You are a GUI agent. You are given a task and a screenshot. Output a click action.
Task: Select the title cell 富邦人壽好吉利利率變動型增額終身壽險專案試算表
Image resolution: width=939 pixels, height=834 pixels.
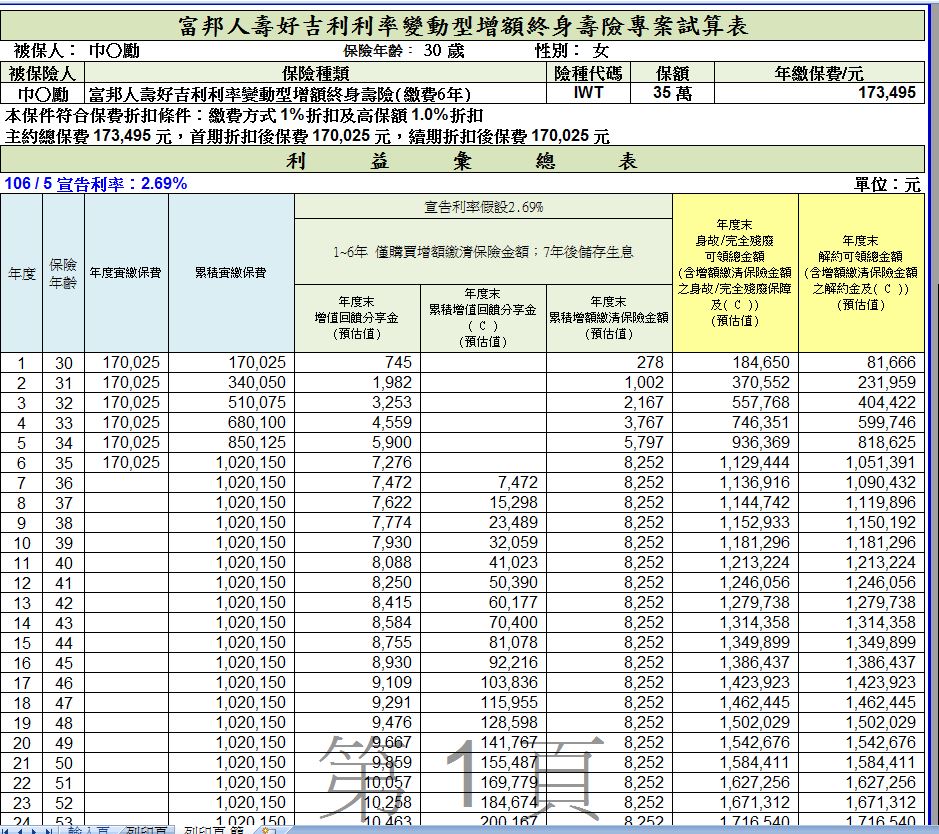[x=462, y=26]
